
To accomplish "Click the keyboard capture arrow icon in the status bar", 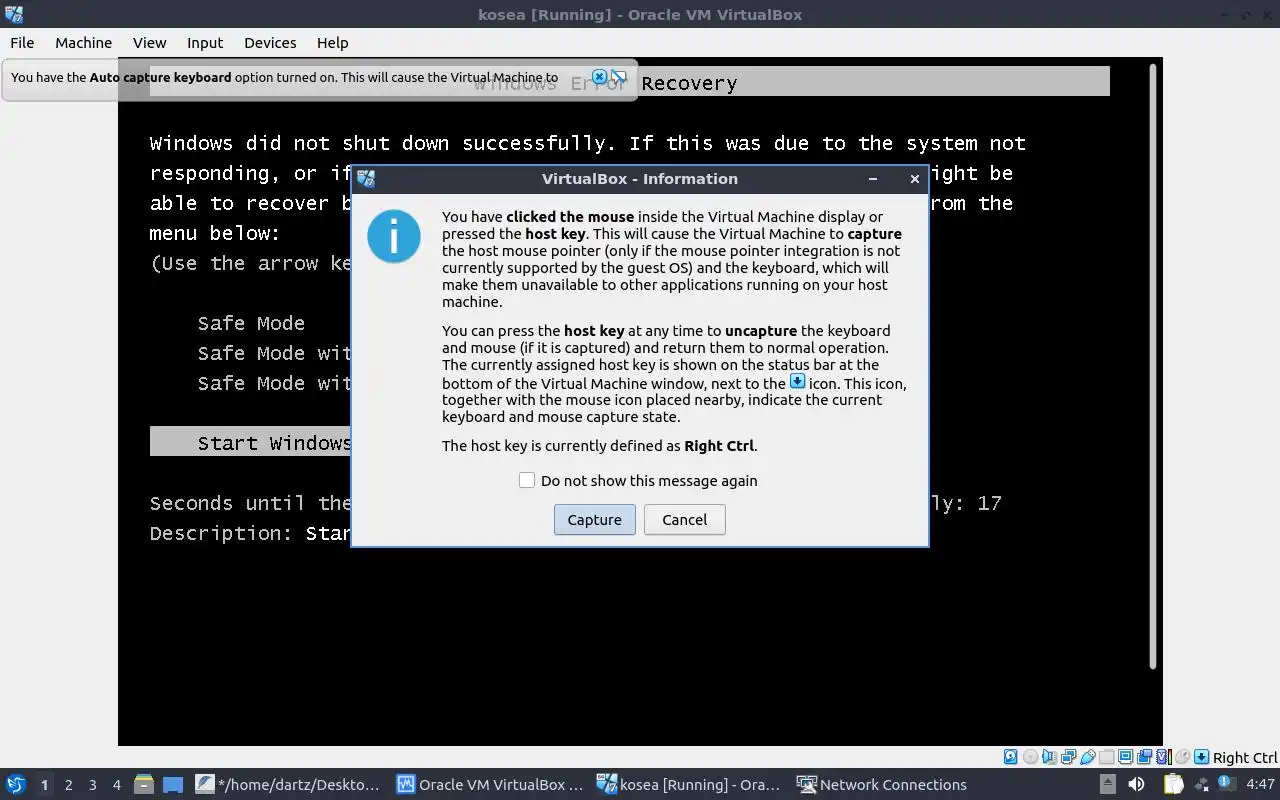I will (1202, 757).
